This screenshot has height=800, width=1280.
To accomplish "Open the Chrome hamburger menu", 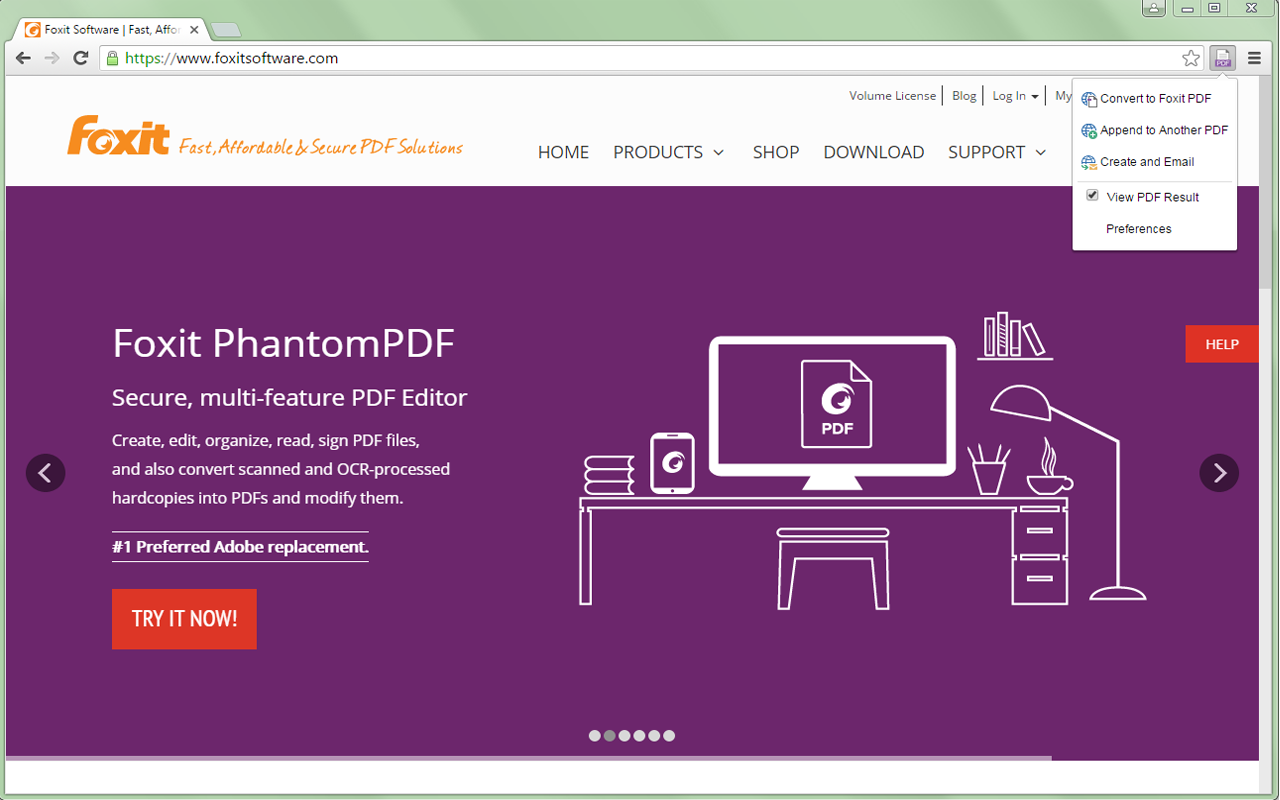I will (x=1254, y=58).
